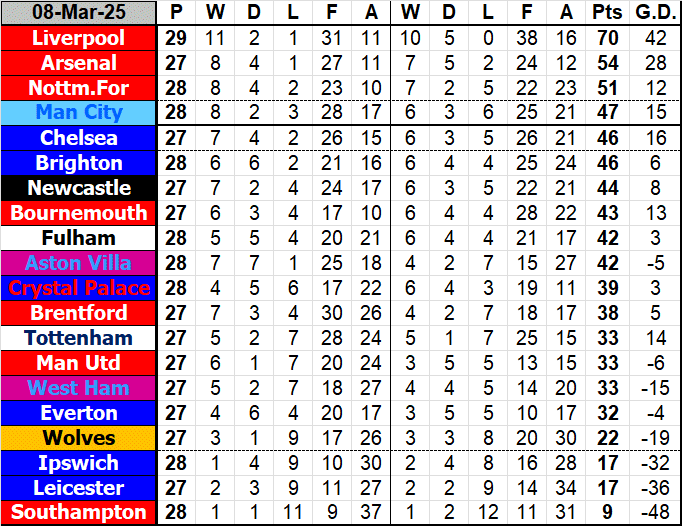Click the Nottm.For team name
682x526 pixels.
coord(79,88)
